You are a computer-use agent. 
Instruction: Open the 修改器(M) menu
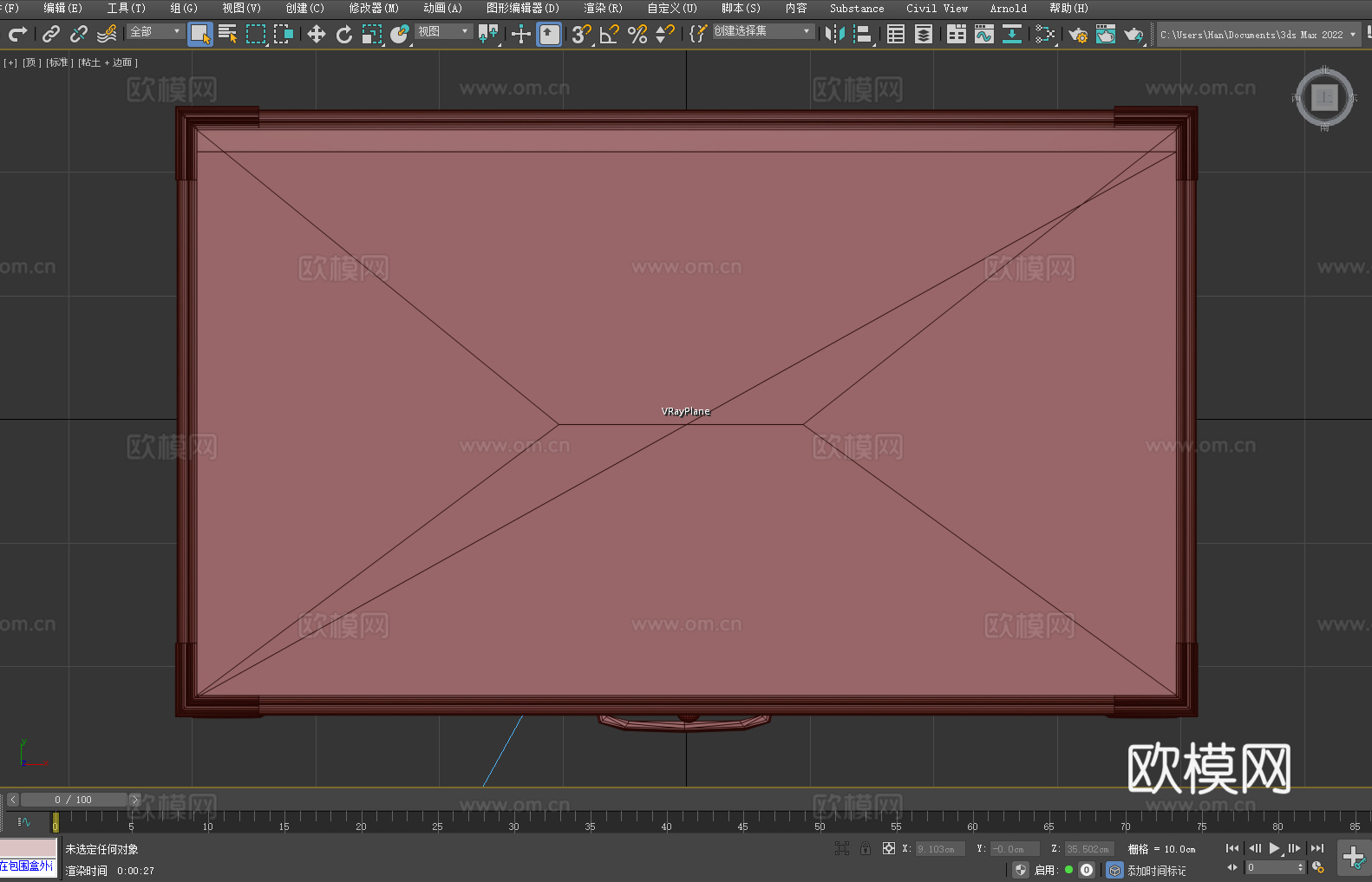click(374, 8)
